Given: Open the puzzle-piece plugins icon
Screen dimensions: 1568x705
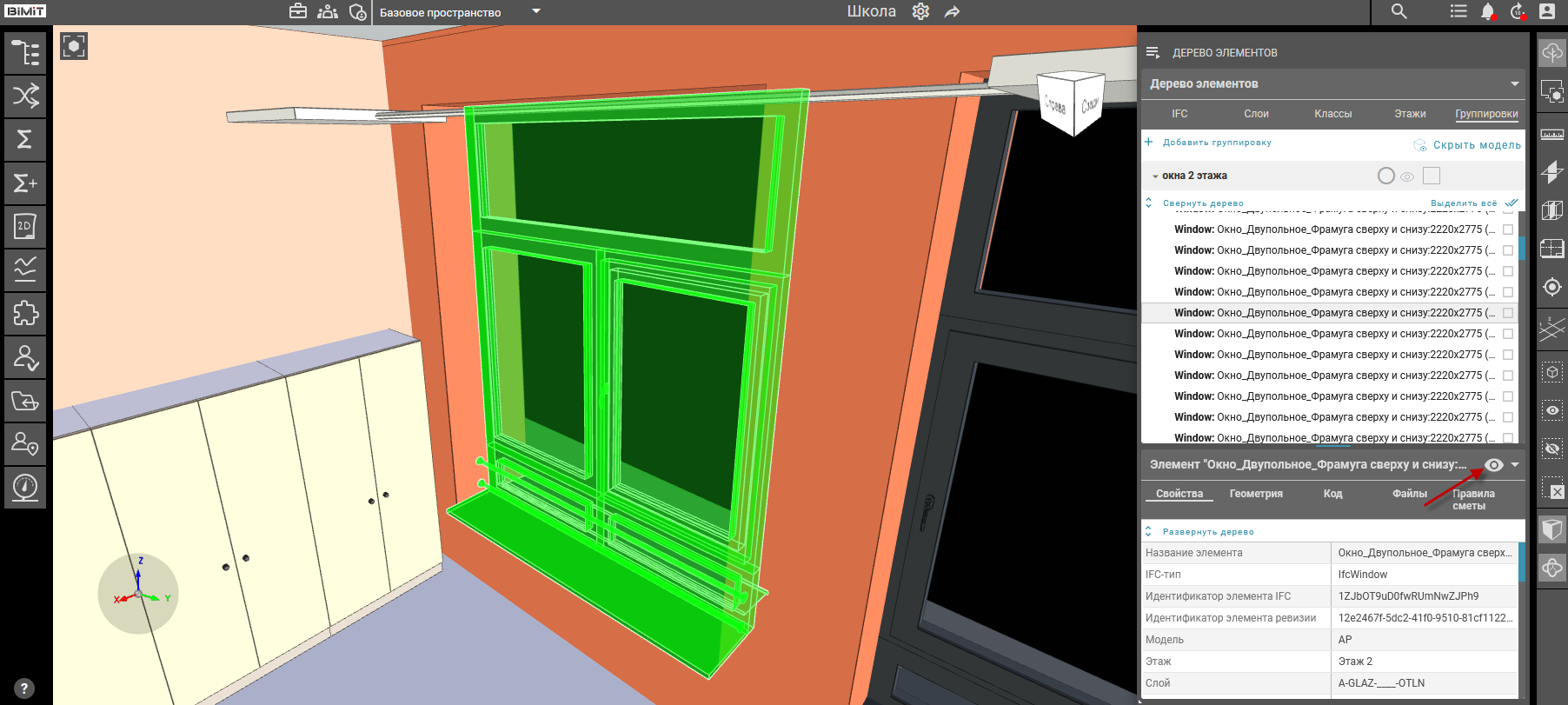Looking at the screenshot, I should coord(25,313).
